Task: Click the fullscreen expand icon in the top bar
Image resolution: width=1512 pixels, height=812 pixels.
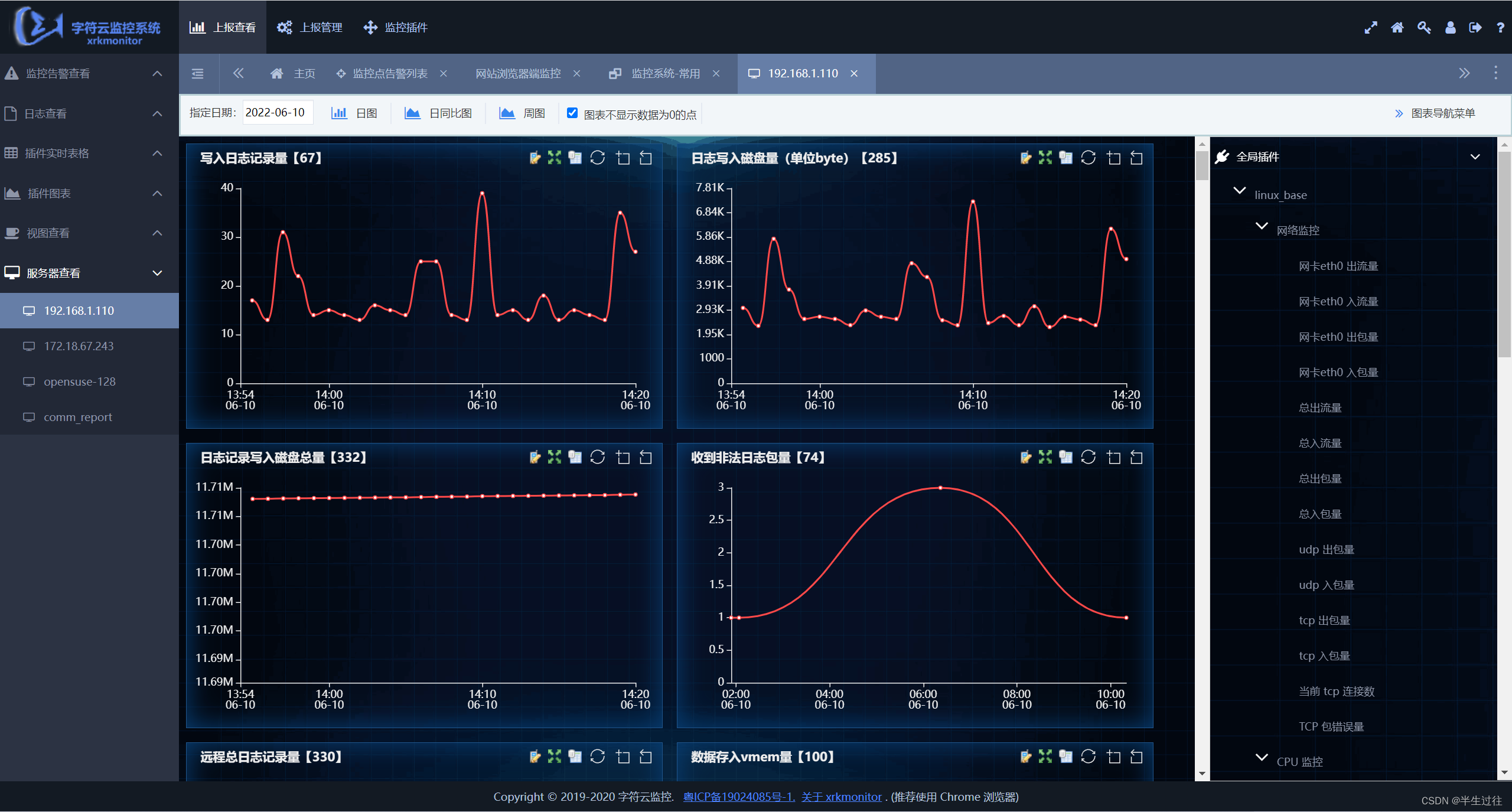Action: [x=1371, y=28]
